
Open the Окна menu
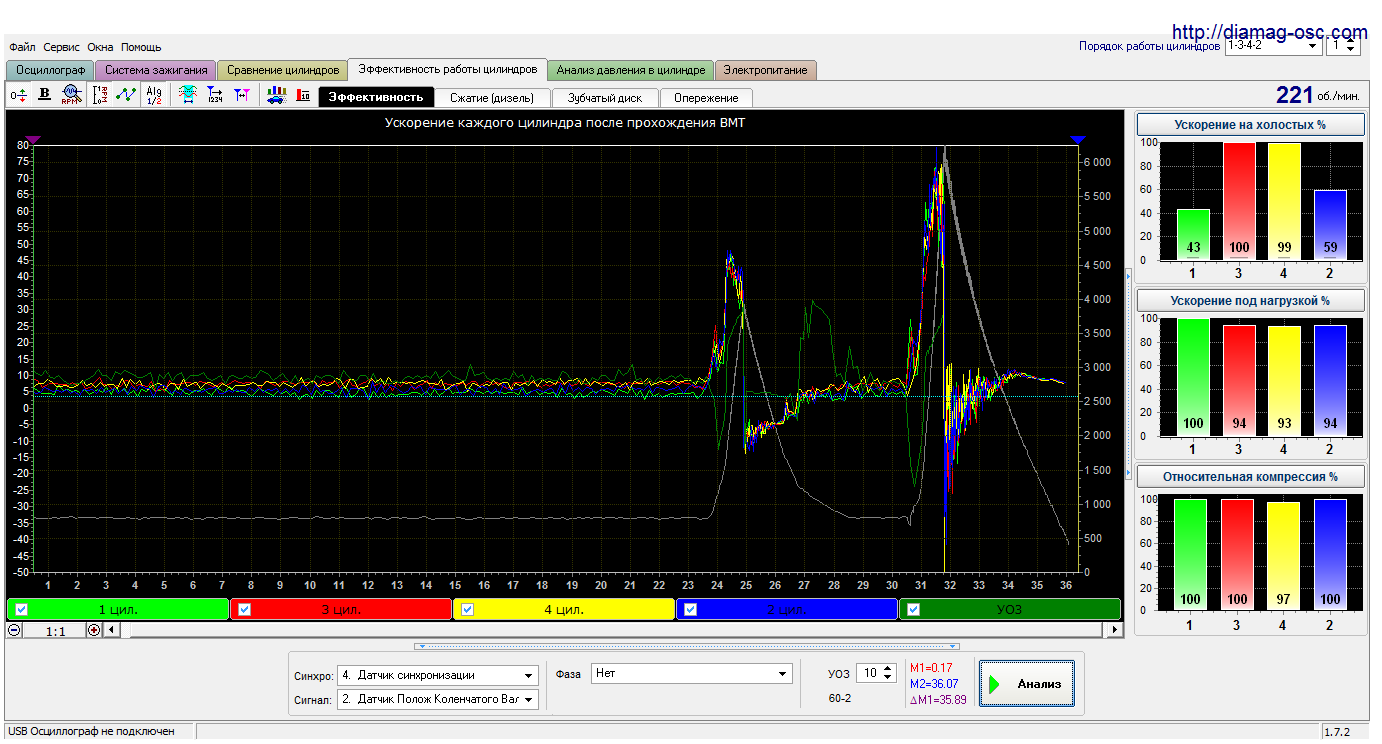(x=100, y=47)
